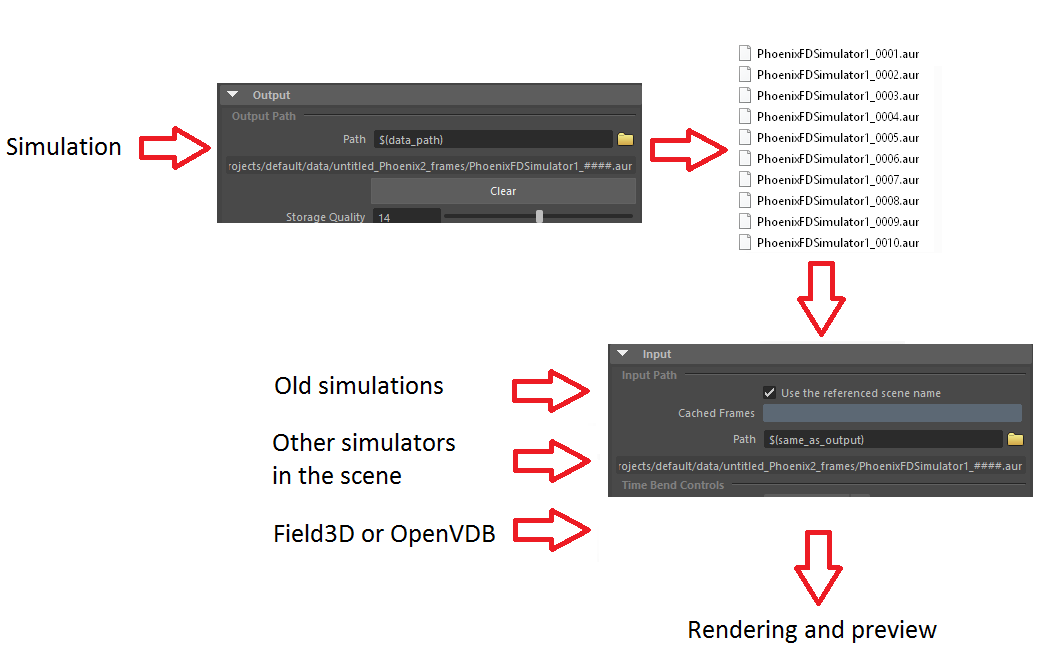The height and width of the screenshot is (651, 1044).
Task: Click the 'Output Path' section label
Action: click(x=264, y=116)
